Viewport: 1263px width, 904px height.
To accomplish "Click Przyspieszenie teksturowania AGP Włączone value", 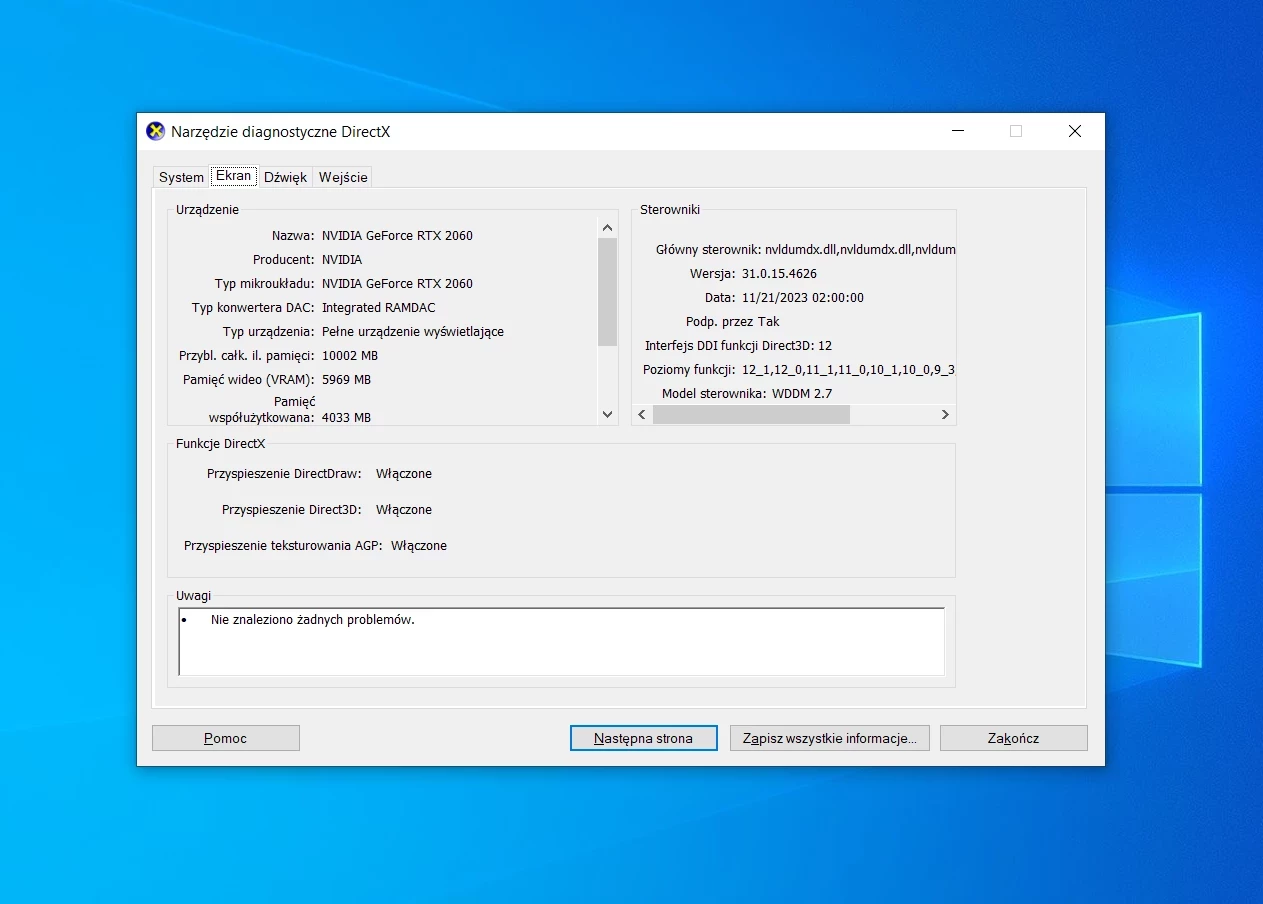I will tap(419, 546).
